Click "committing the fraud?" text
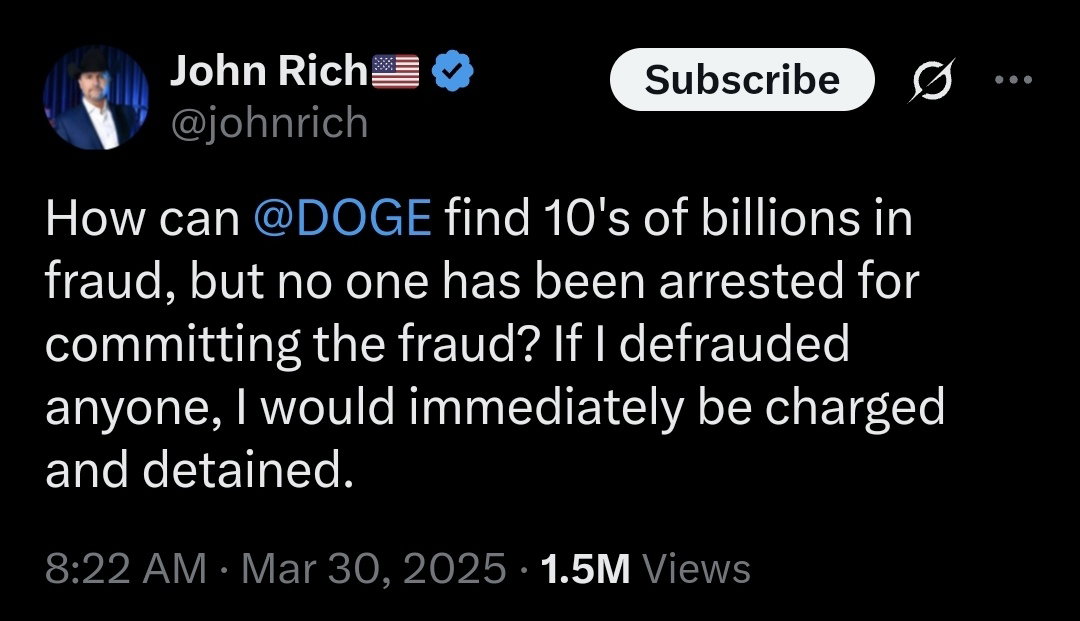This screenshot has height=621, width=1080. tap(291, 345)
